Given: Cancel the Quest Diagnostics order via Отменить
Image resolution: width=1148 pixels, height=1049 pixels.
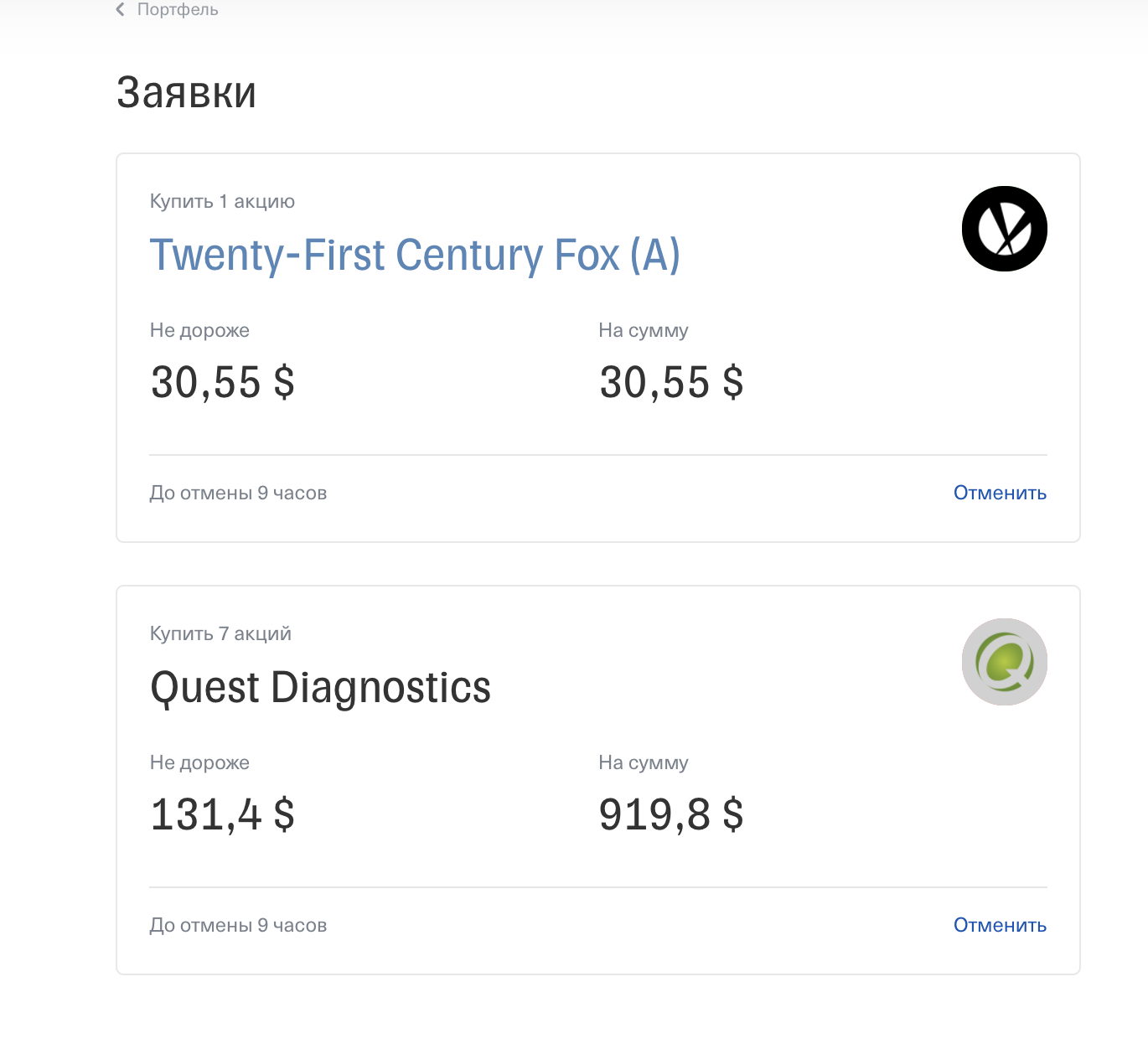Looking at the screenshot, I should [1000, 925].
